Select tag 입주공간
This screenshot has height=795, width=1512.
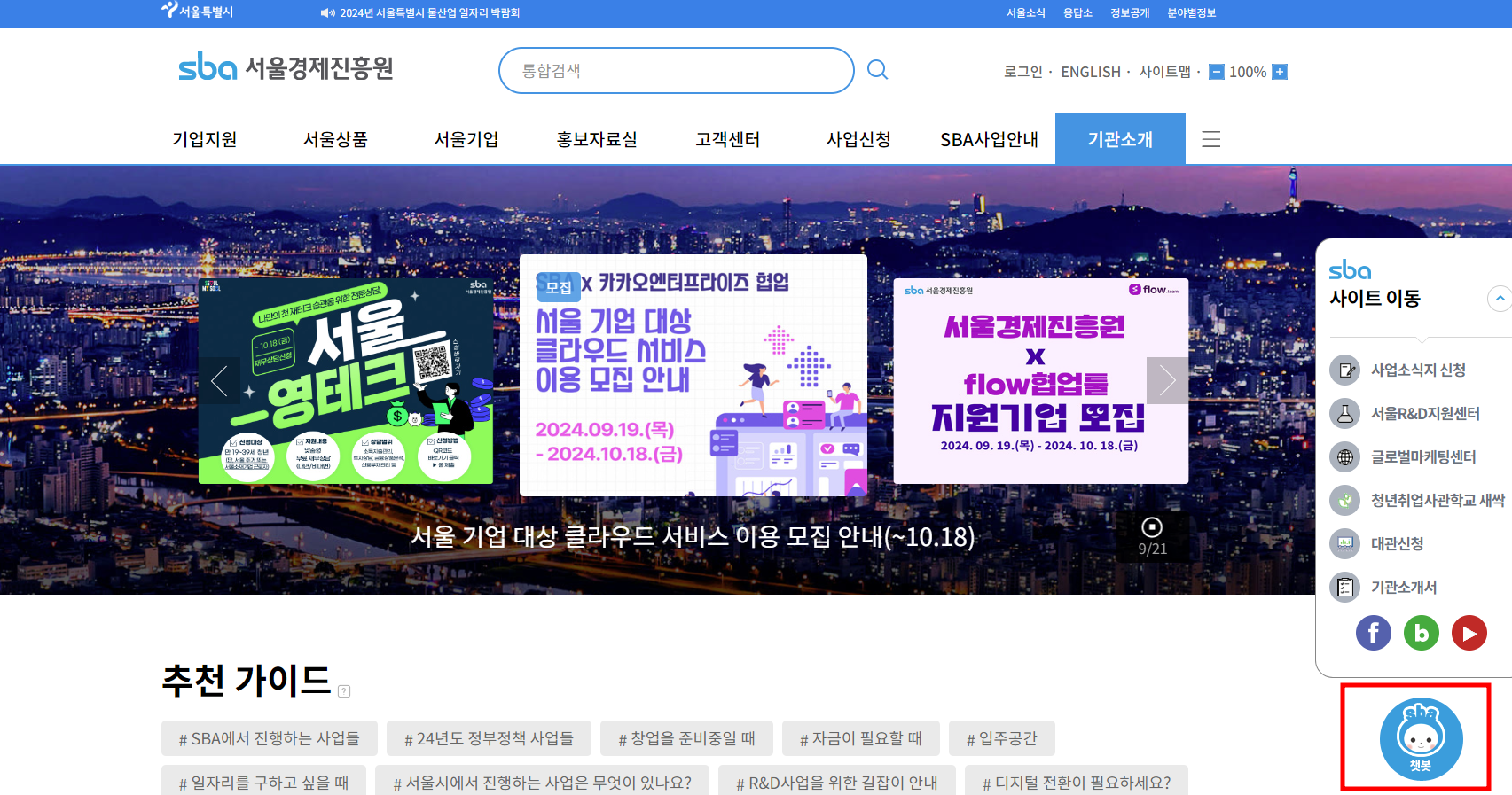coord(1002,738)
